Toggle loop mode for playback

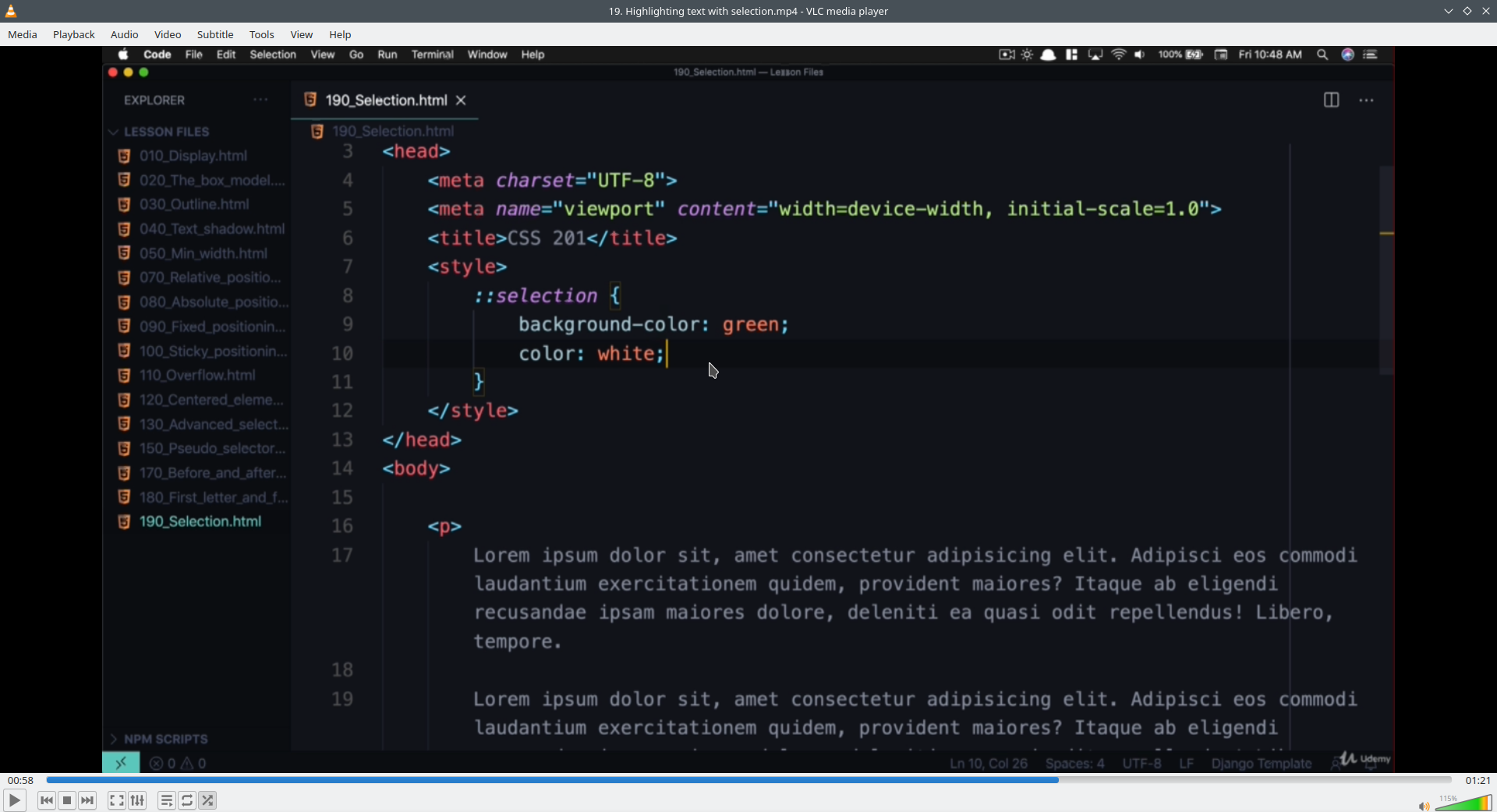coord(187,800)
